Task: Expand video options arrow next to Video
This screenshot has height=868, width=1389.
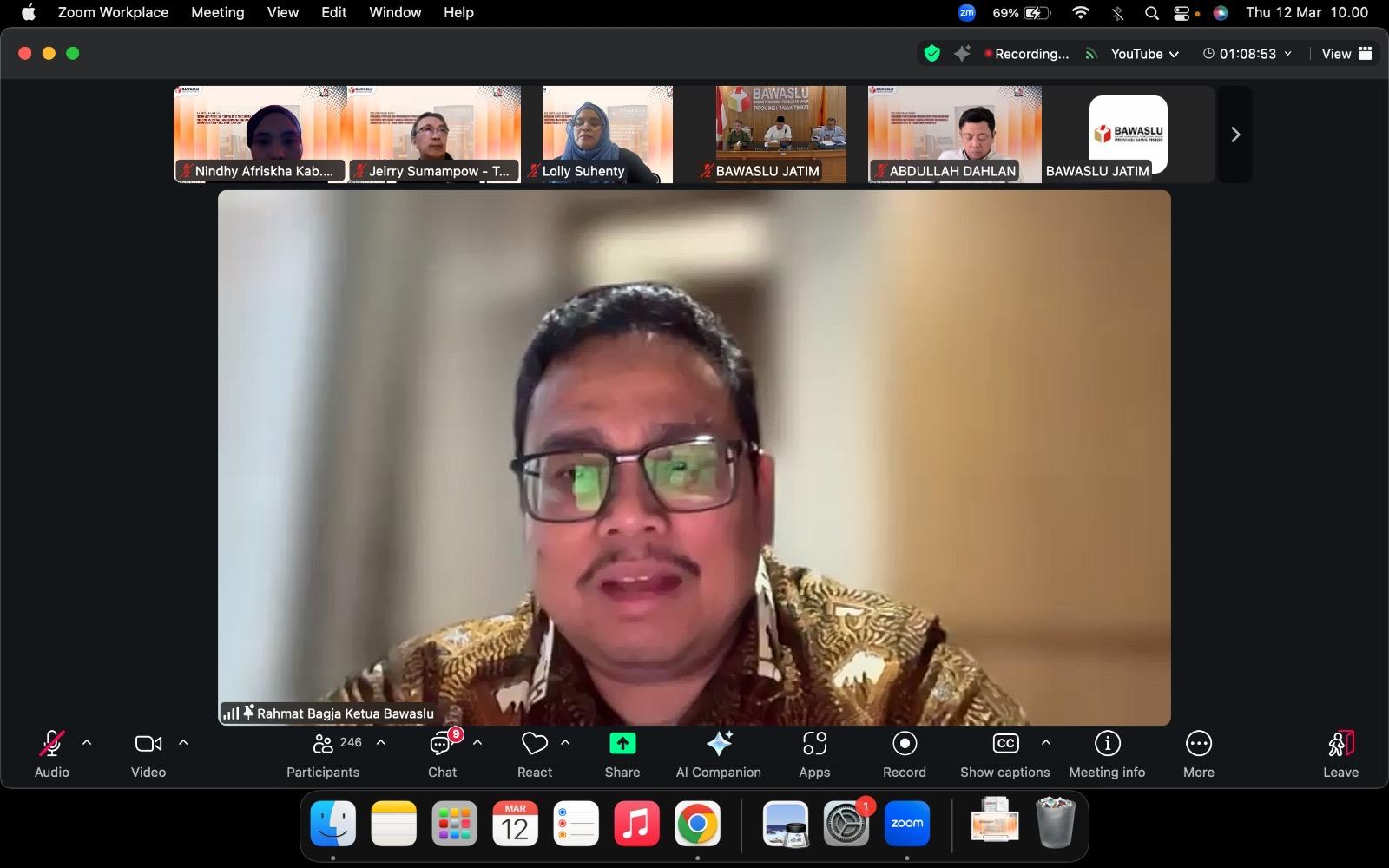Action: (183, 743)
